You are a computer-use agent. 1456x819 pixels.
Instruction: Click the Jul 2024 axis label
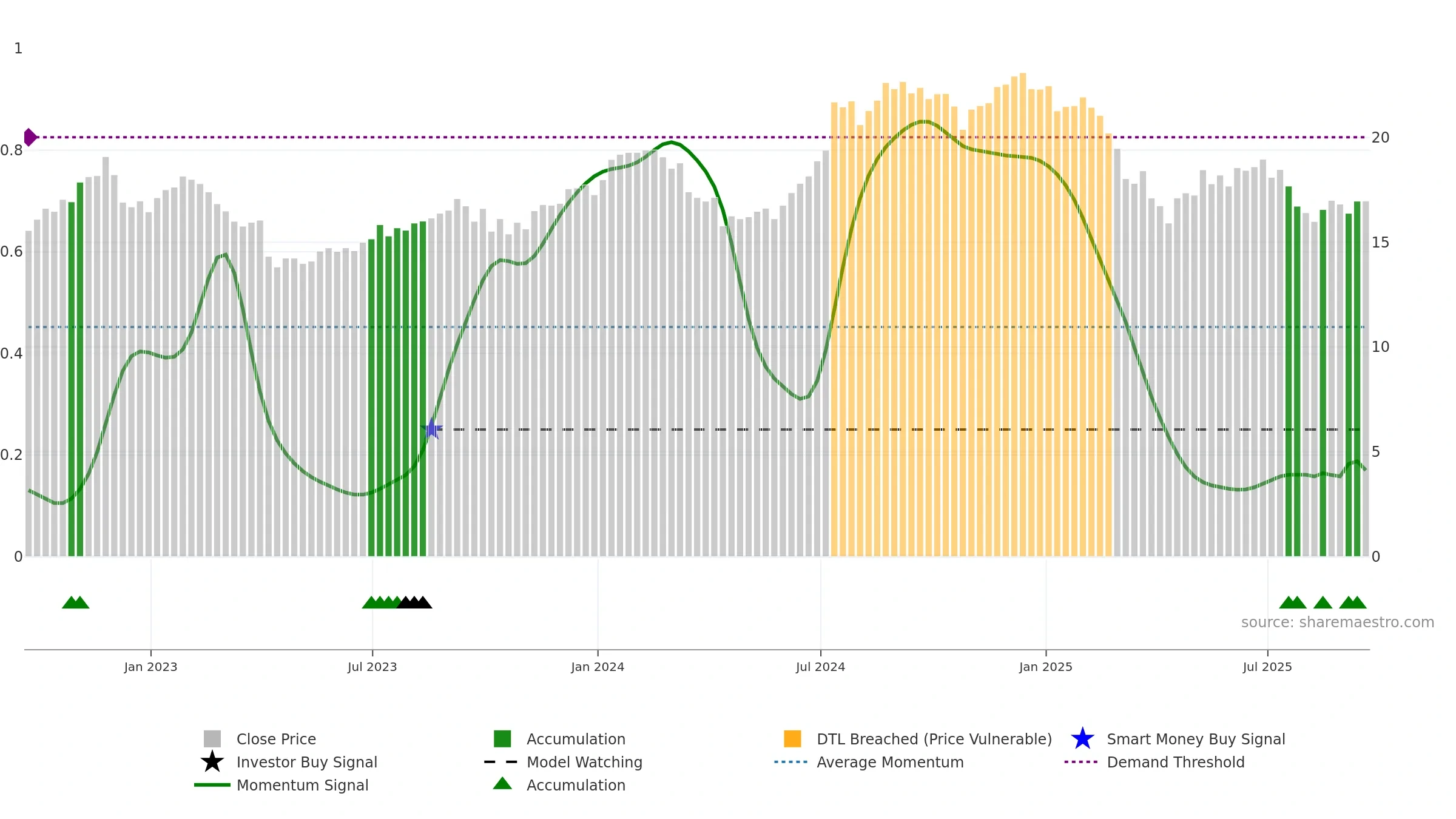click(820, 667)
